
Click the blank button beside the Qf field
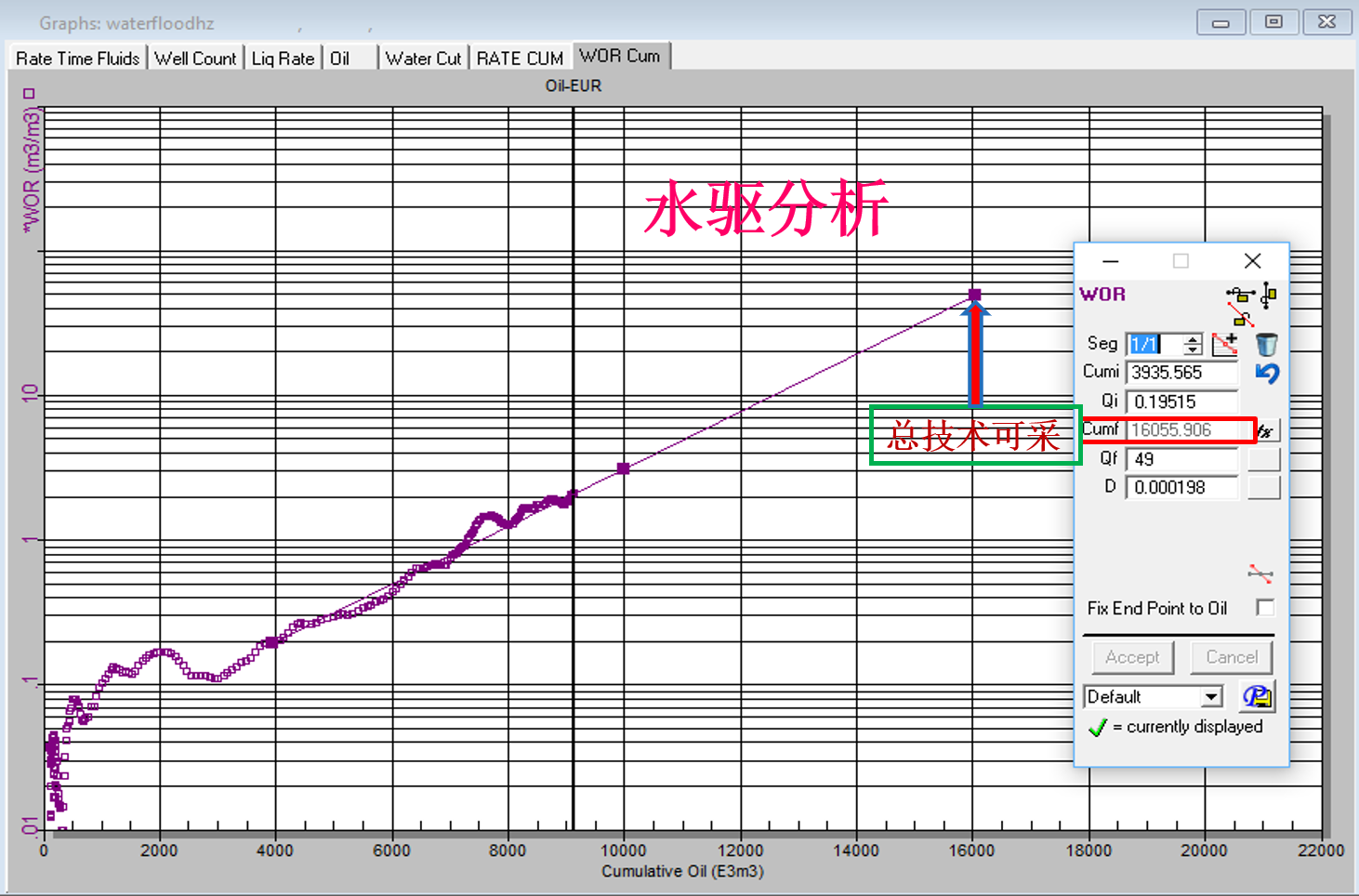[1264, 459]
